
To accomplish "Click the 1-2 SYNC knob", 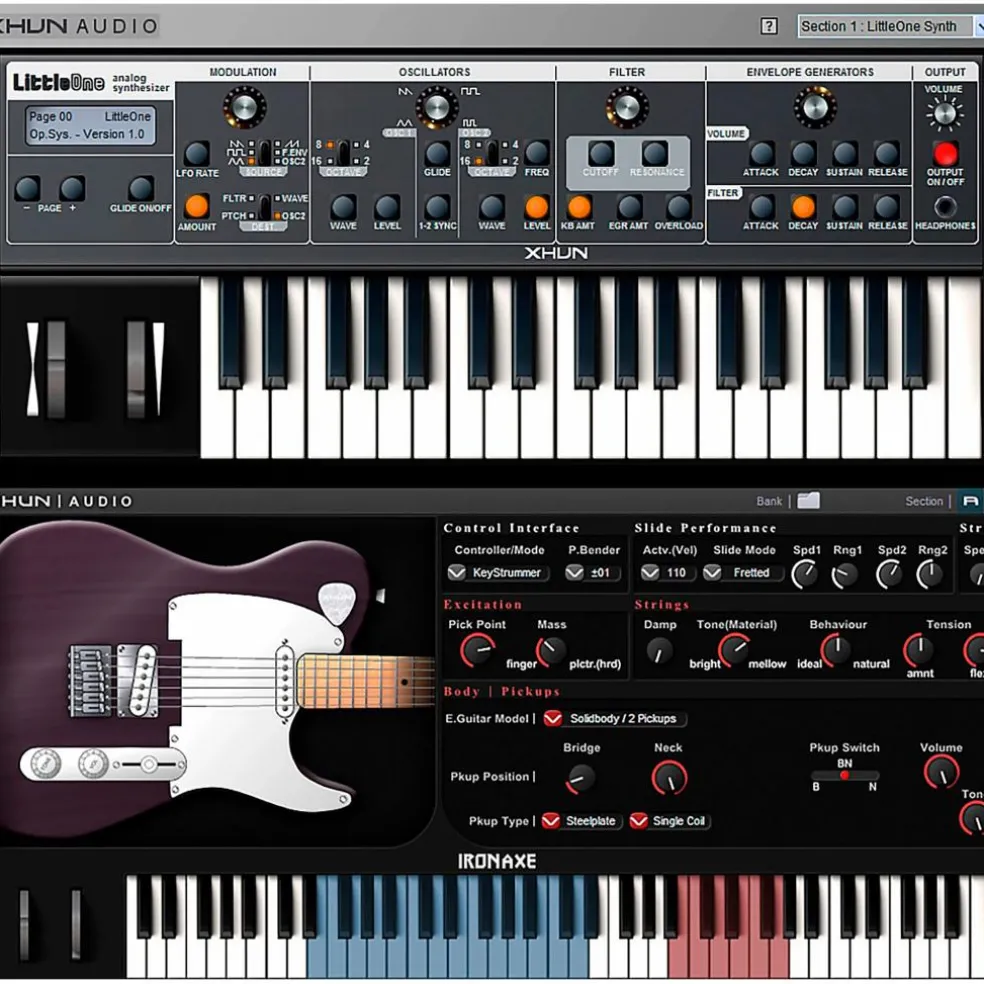I will click(x=437, y=207).
